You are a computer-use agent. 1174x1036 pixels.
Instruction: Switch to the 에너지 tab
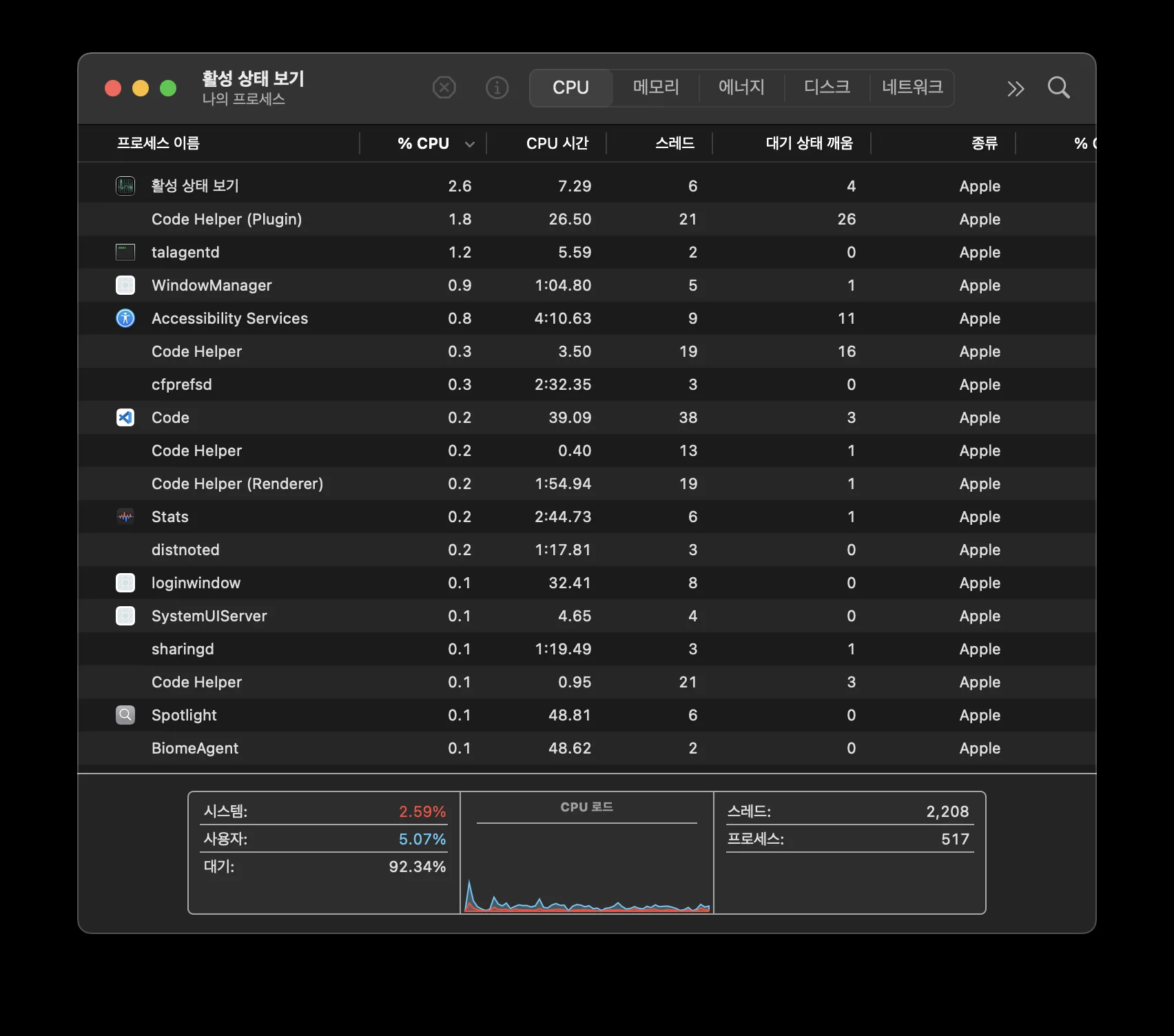click(741, 88)
